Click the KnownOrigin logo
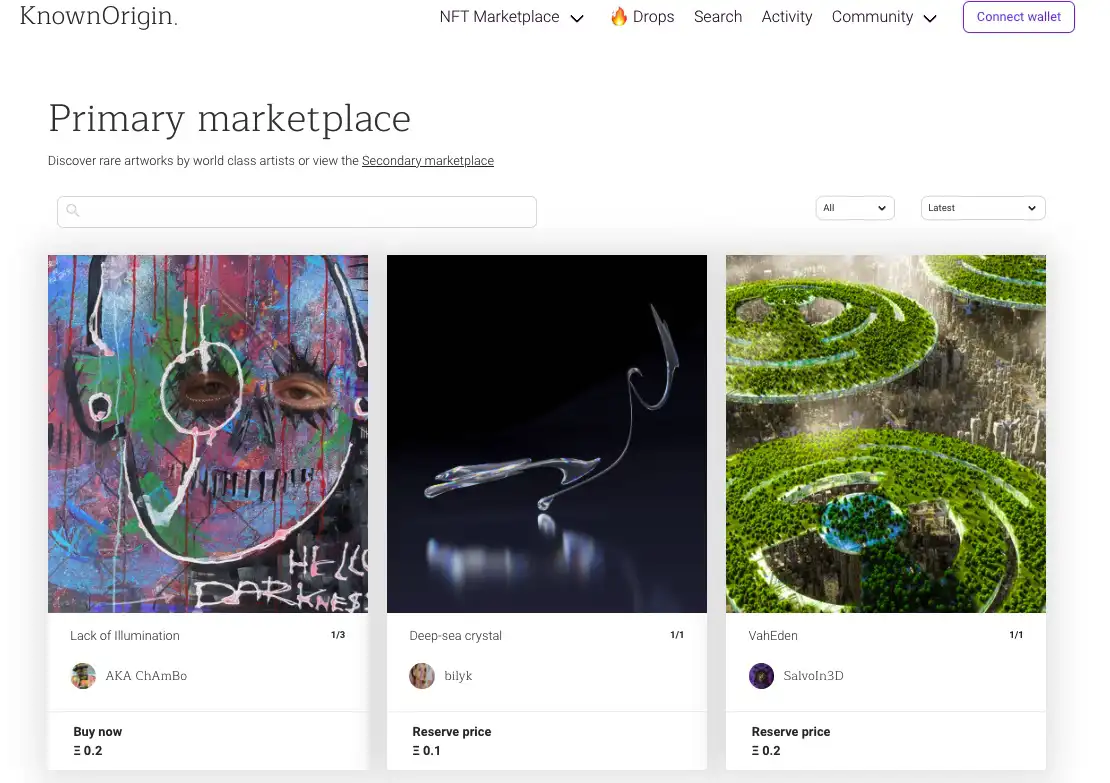 [98, 16]
